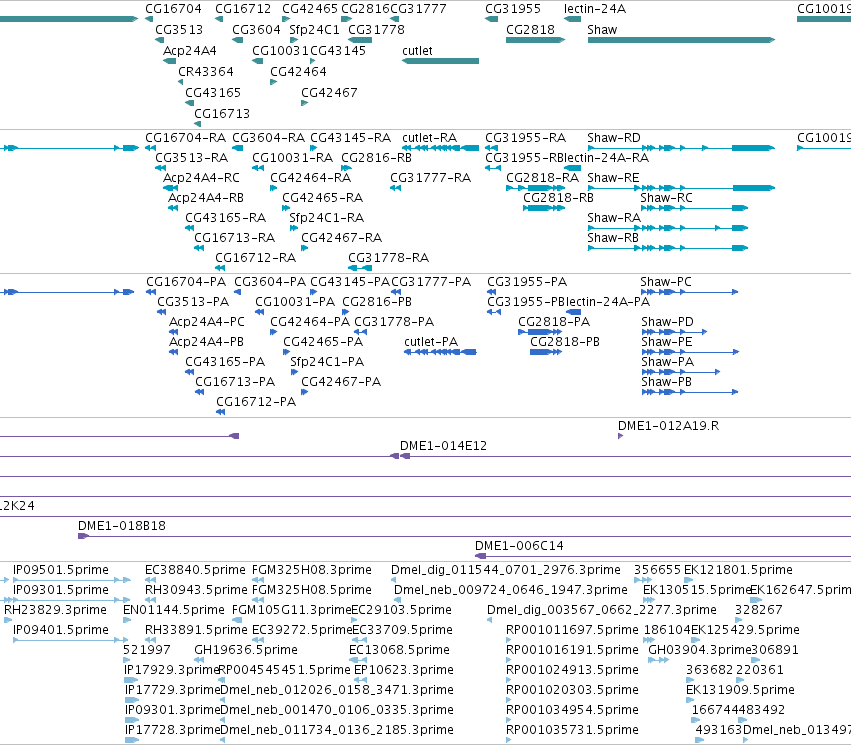
Task: Click the GH03904.3prime EST label
Action: coord(700,651)
